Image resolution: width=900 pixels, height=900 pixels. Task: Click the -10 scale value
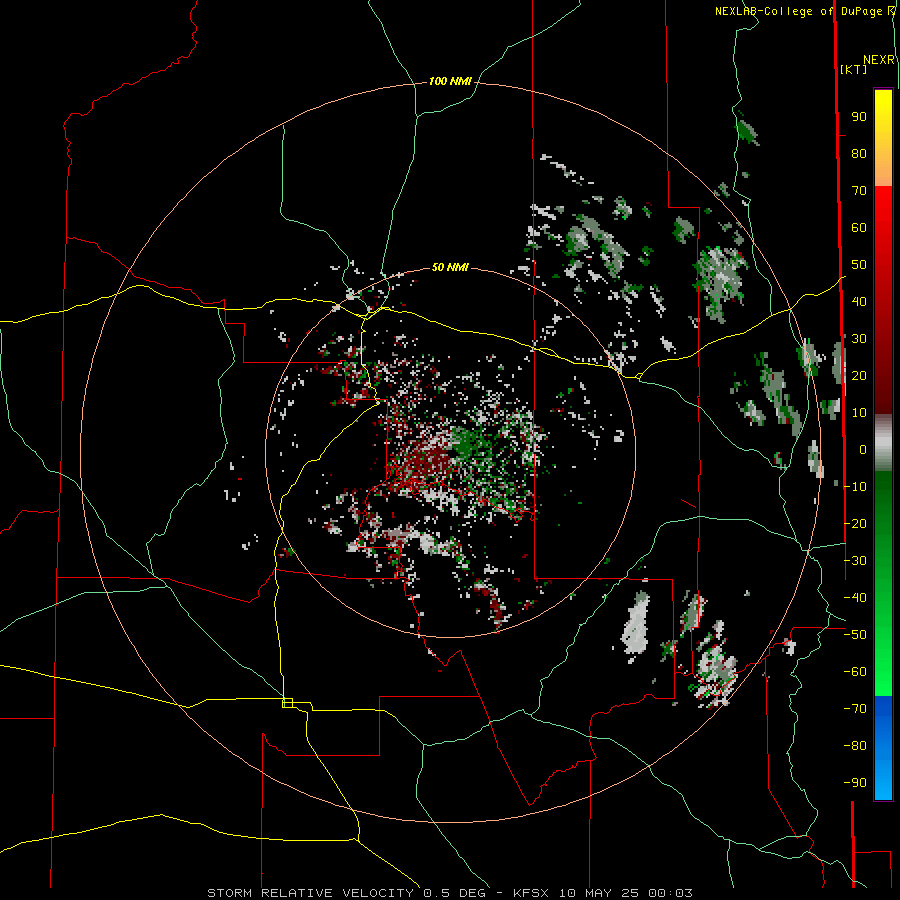tap(855, 487)
